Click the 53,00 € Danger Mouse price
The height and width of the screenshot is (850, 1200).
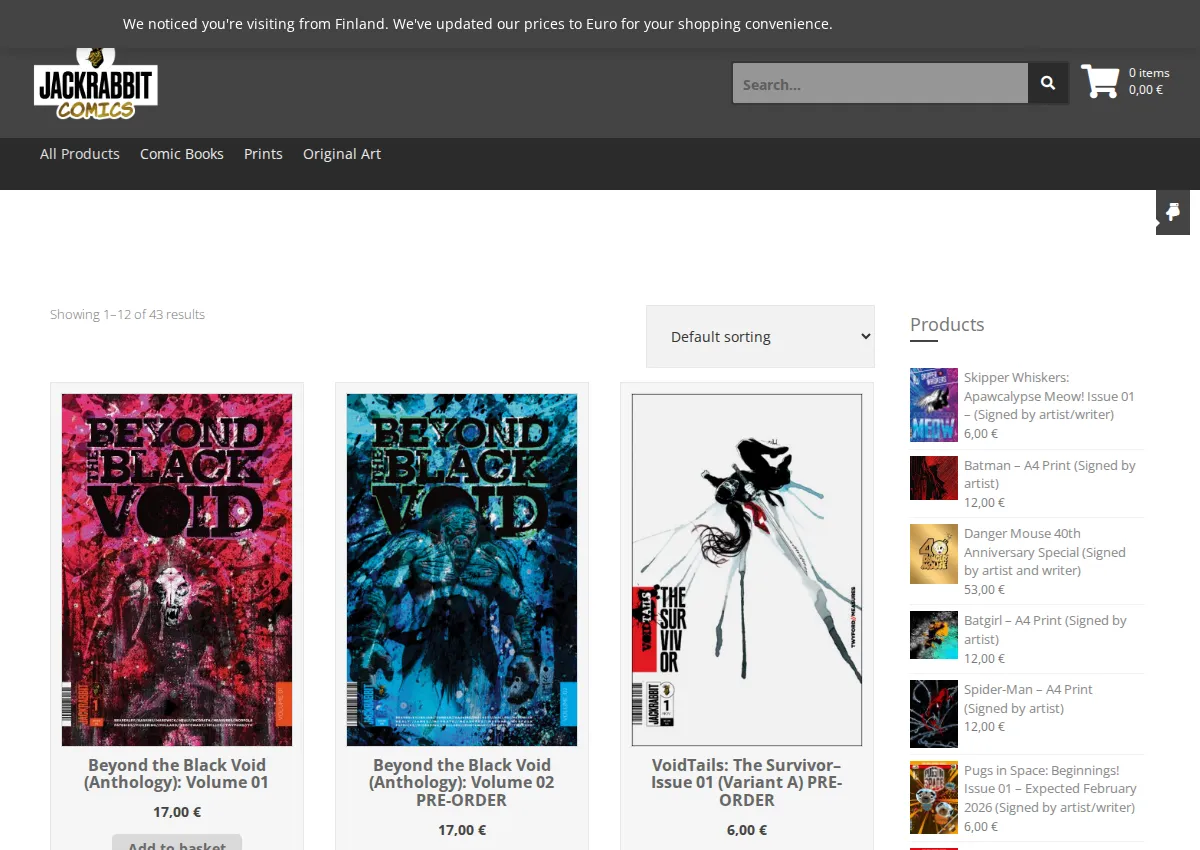tap(984, 589)
